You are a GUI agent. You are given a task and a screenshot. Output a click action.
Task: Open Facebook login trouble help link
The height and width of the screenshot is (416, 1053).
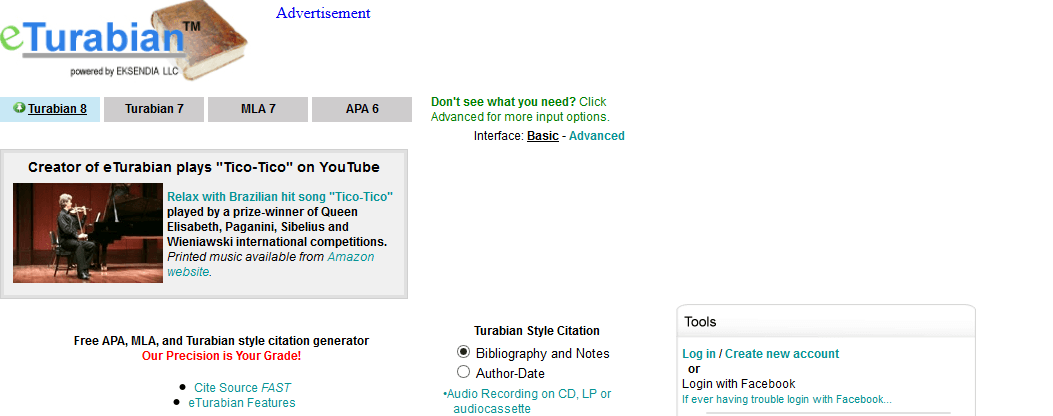[x=786, y=399]
